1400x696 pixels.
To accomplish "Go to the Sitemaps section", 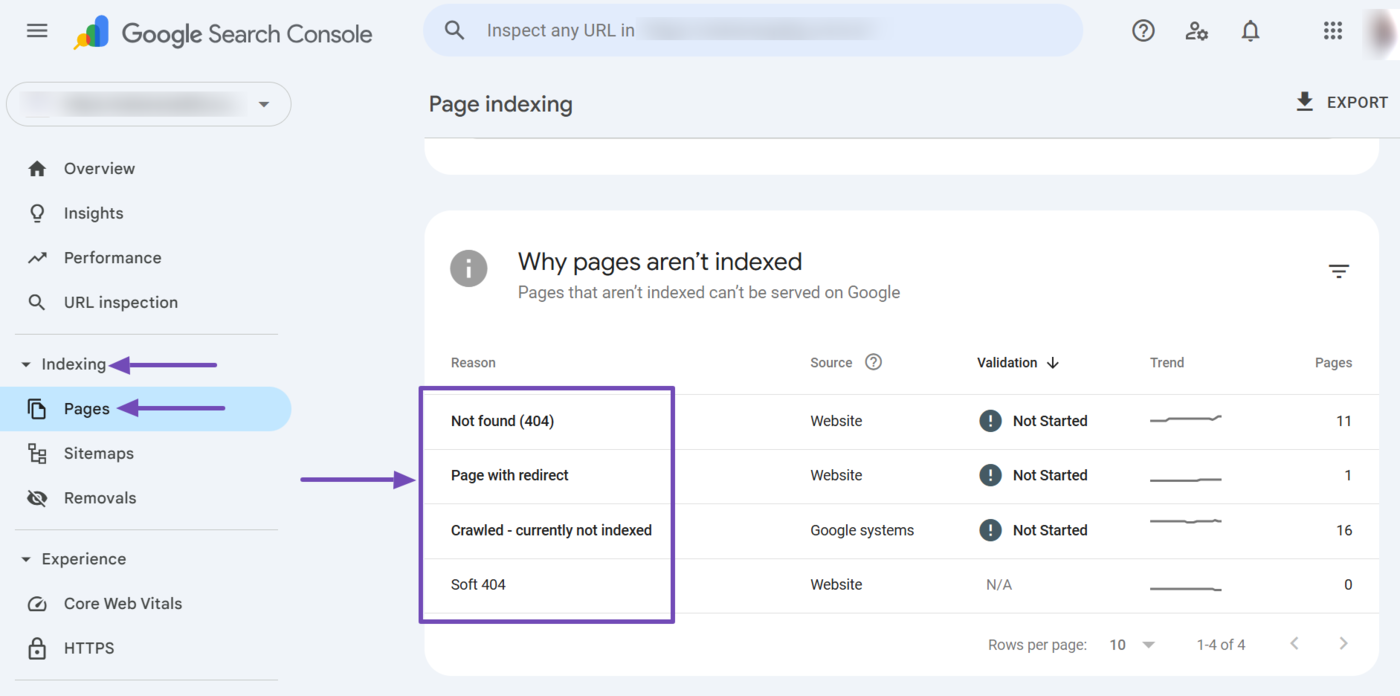I will pyautogui.click(x=98, y=453).
